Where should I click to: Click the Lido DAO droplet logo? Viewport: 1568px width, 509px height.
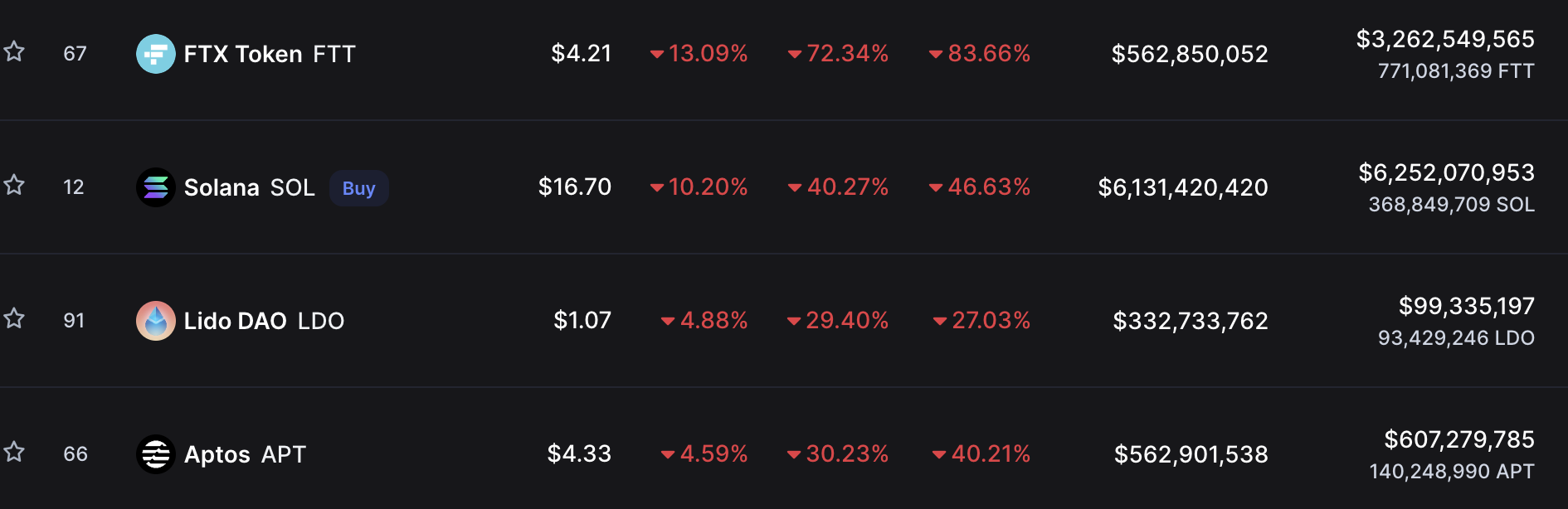point(156,321)
